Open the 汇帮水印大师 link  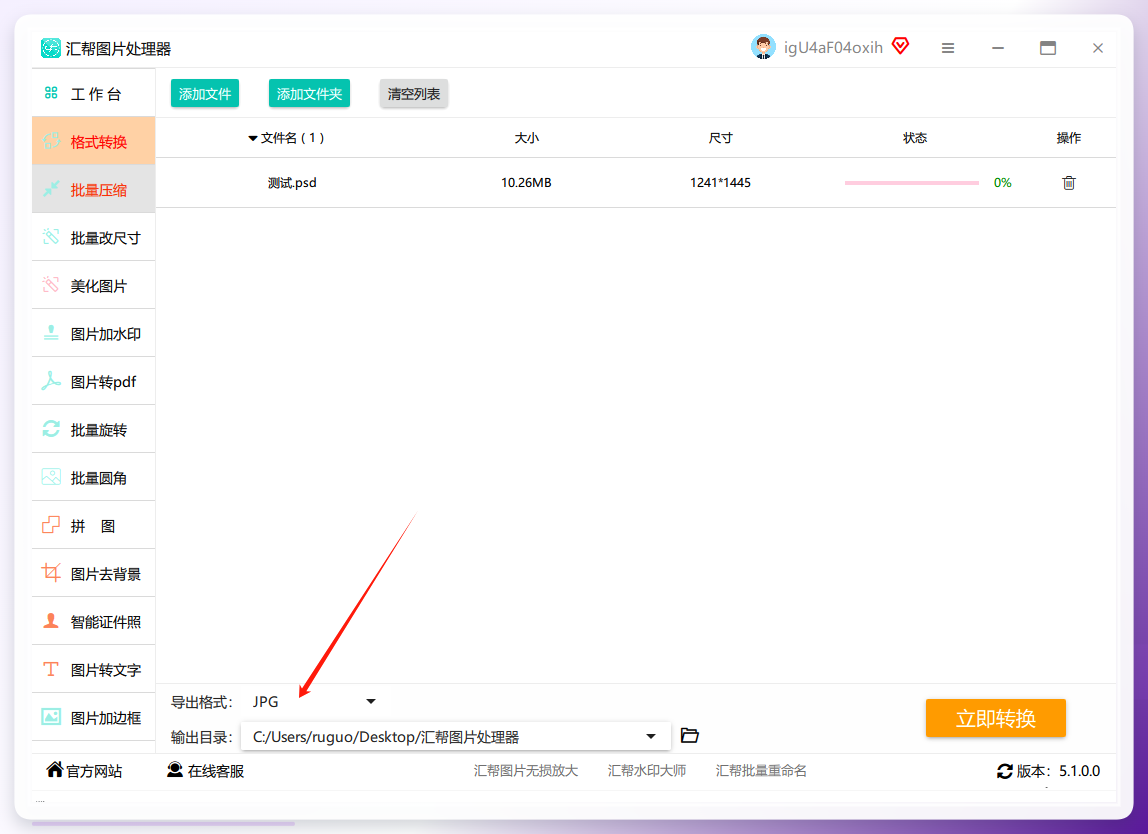coord(646,770)
